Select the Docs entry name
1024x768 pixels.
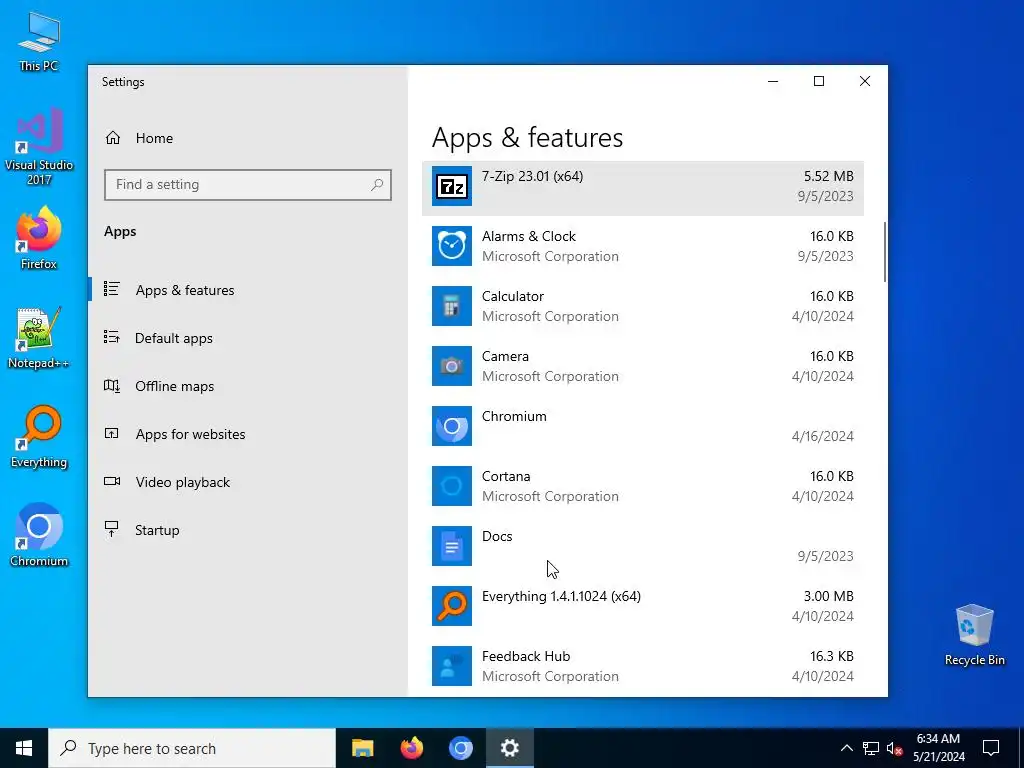click(x=497, y=537)
